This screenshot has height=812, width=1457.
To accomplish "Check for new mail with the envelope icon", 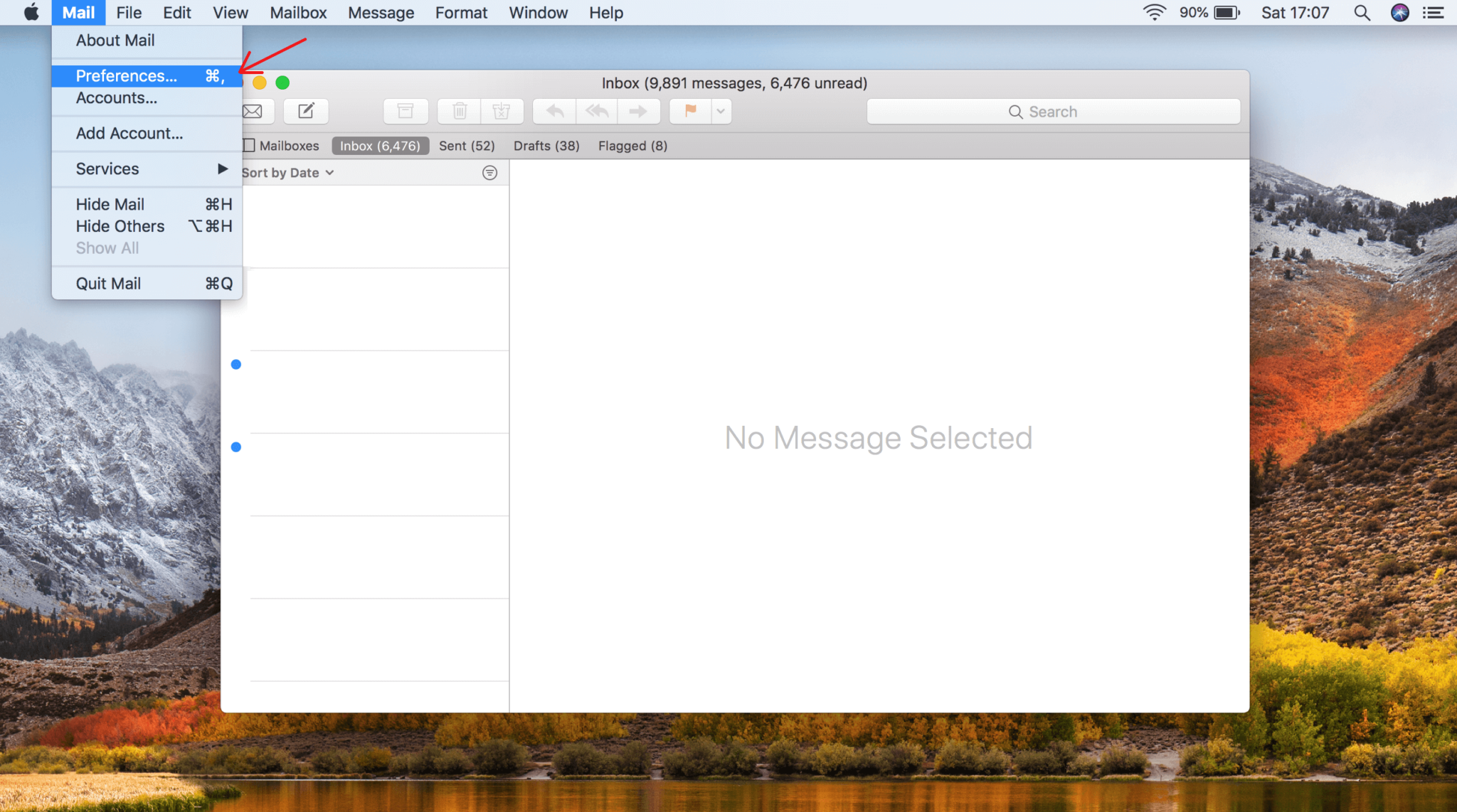I will point(253,111).
